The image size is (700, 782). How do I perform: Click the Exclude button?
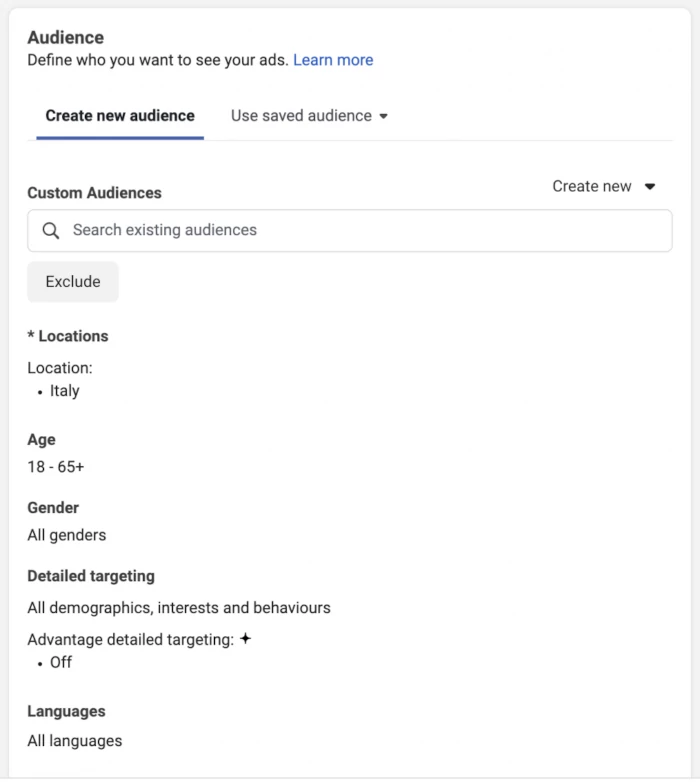pos(73,282)
